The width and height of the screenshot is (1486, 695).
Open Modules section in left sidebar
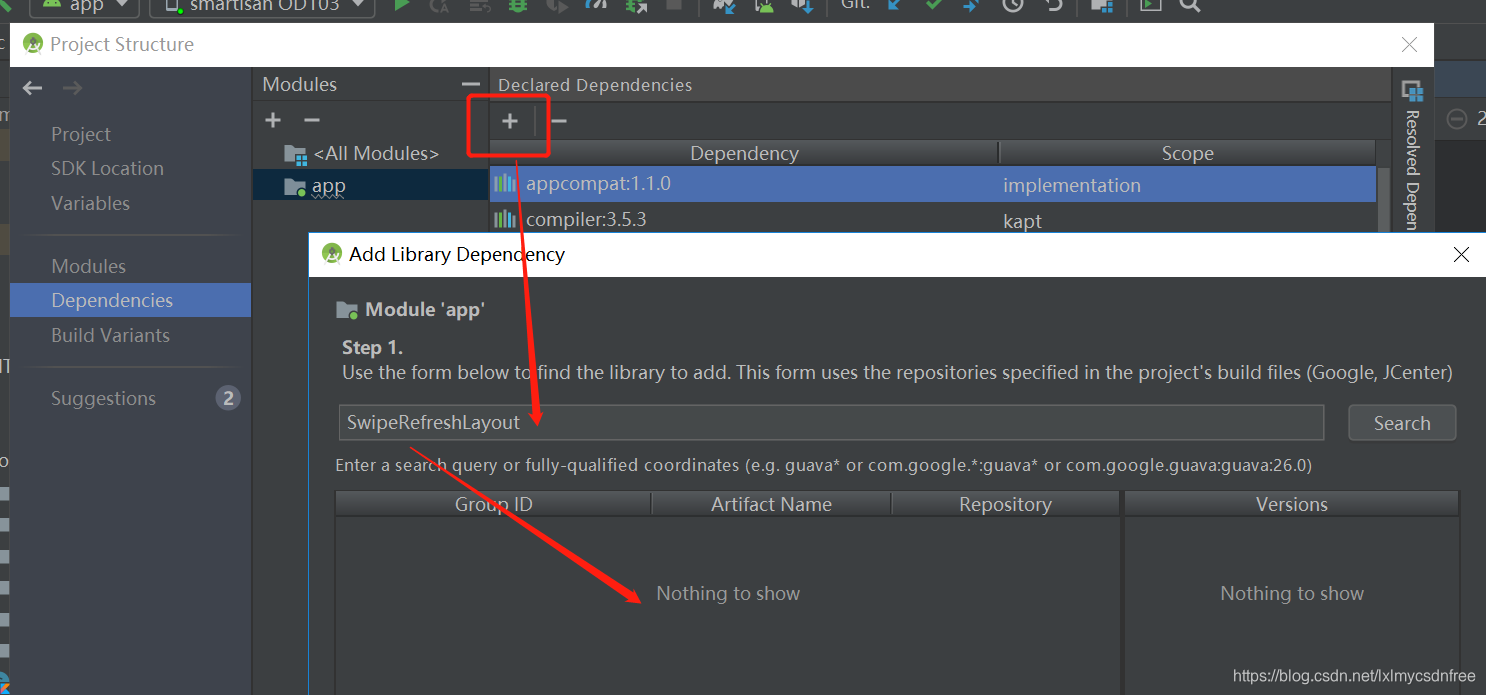[x=88, y=266]
